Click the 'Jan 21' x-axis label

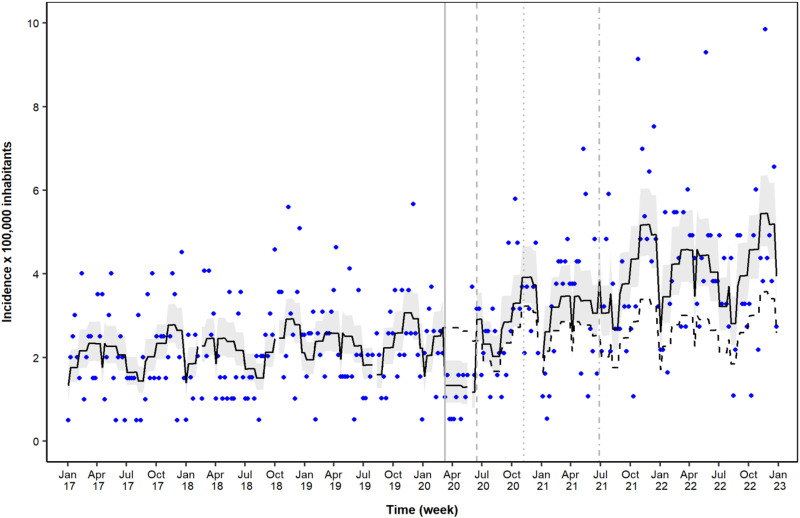(x=541, y=480)
